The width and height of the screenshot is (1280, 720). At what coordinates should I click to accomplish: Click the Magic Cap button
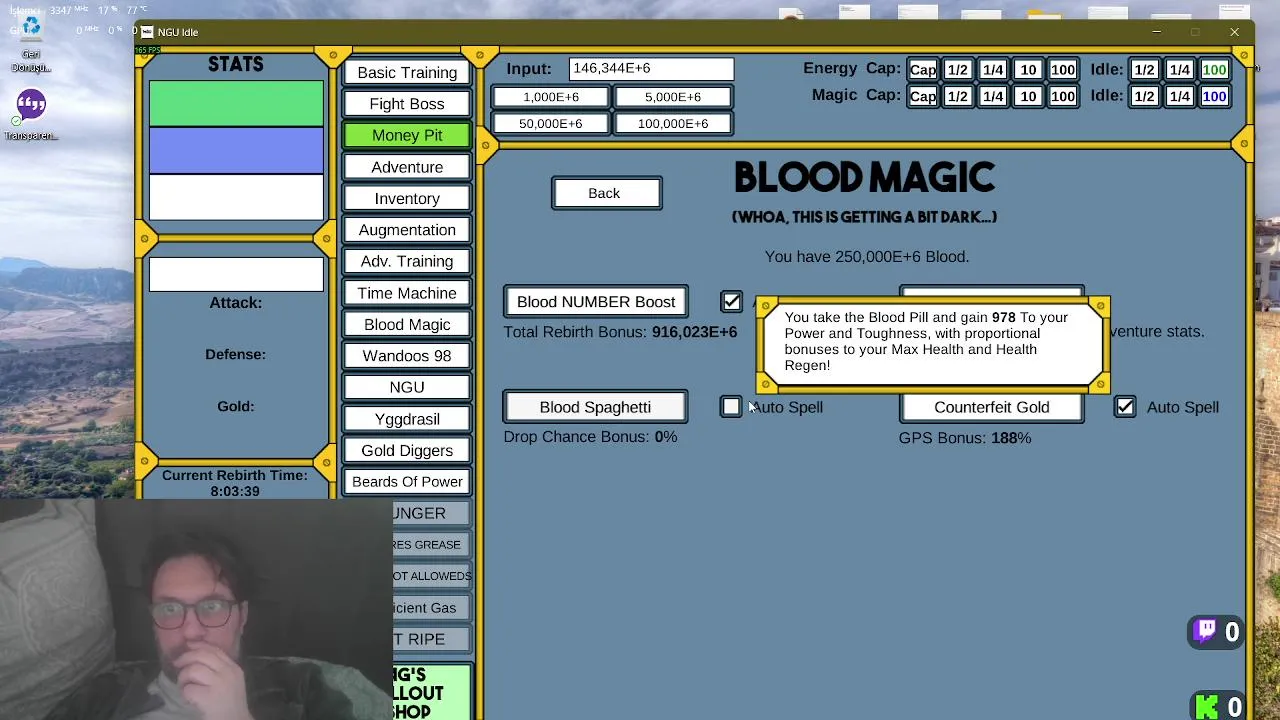(x=923, y=96)
